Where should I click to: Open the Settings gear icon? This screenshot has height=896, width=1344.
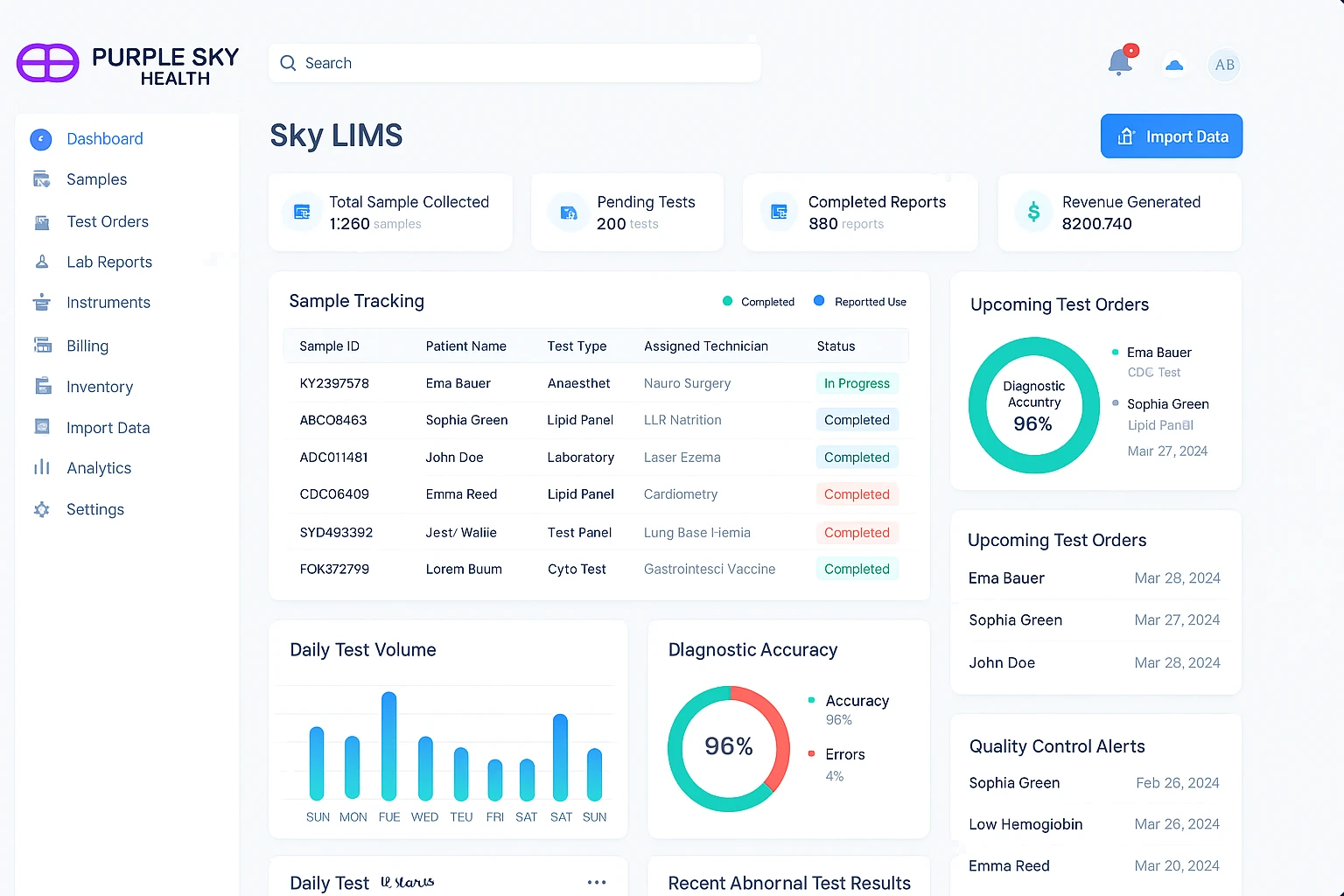pyautogui.click(x=41, y=509)
